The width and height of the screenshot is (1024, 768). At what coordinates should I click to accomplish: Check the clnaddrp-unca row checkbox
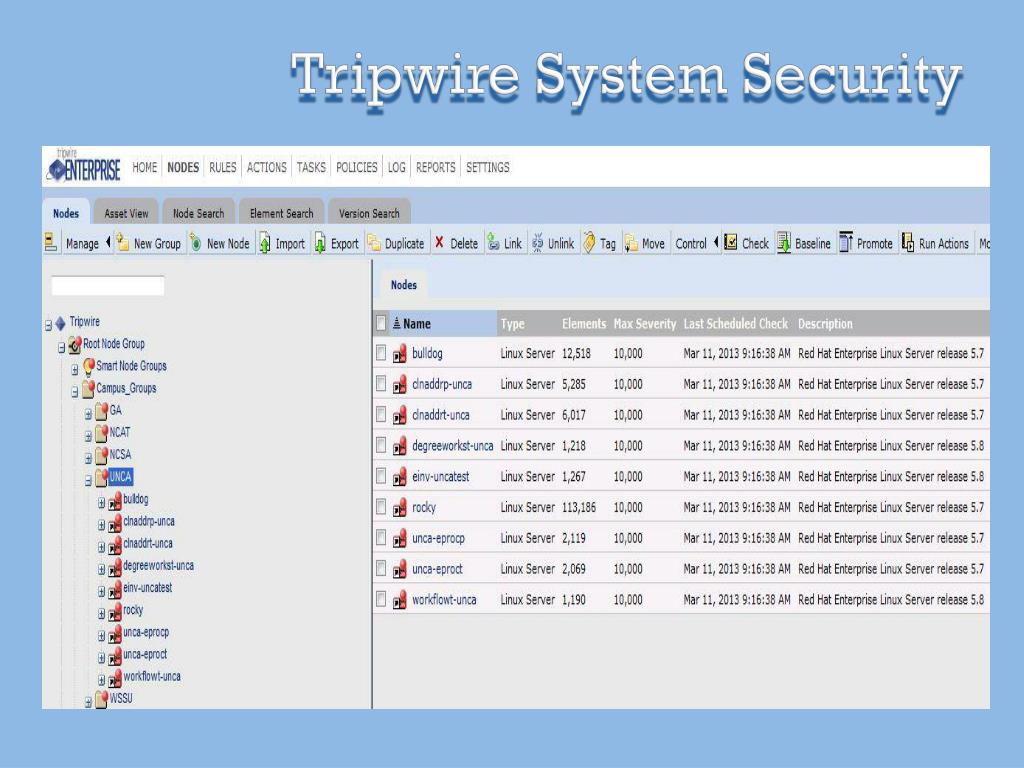click(x=381, y=384)
